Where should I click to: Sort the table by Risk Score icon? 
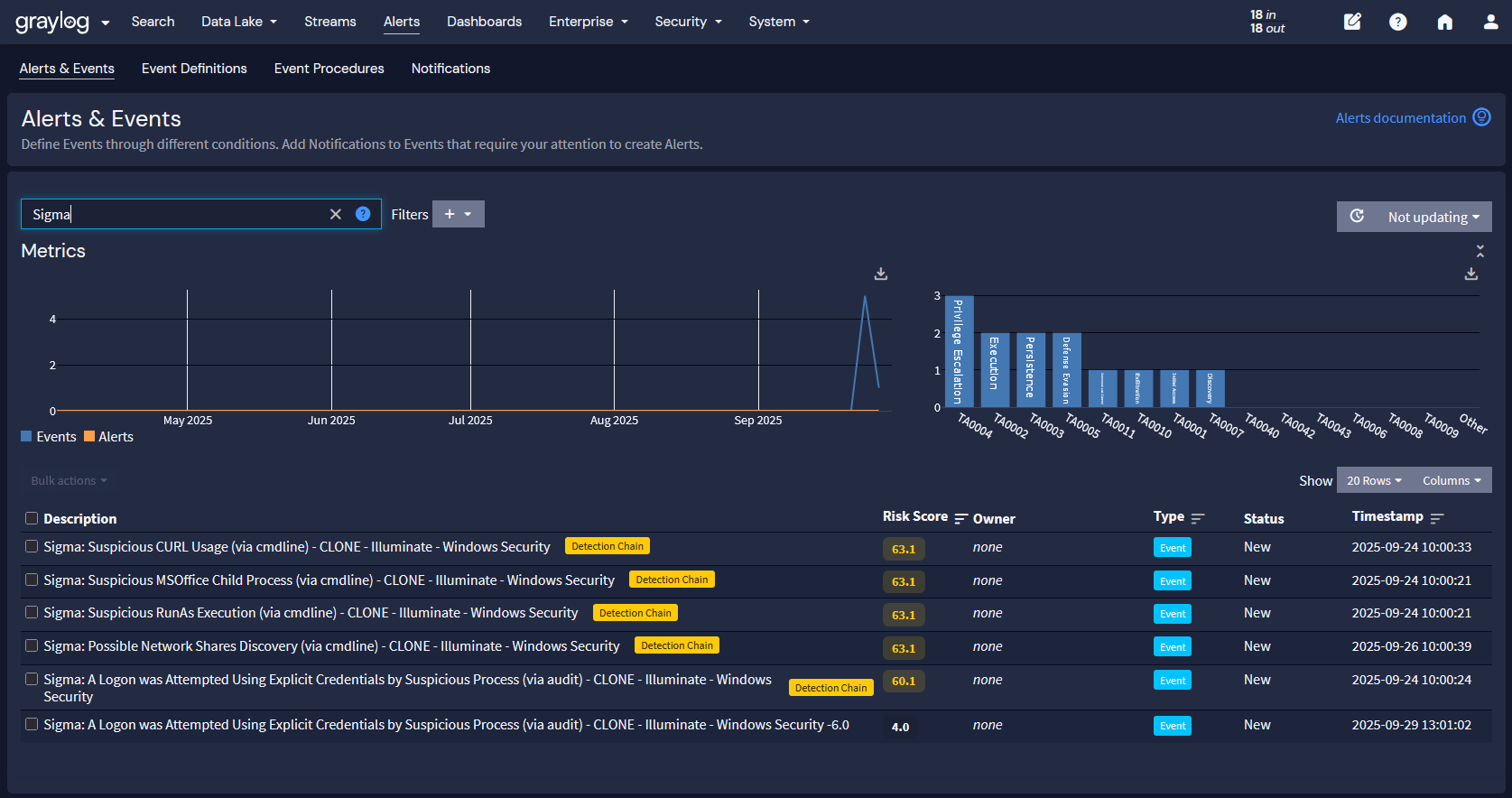coord(961,518)
